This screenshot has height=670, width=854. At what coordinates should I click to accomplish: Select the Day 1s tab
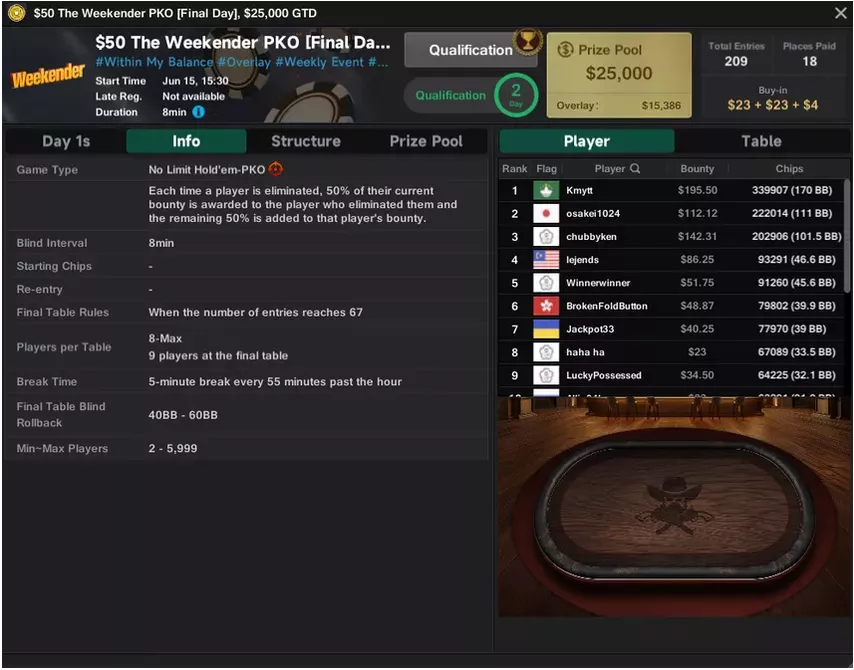click(x=66, y=141)
